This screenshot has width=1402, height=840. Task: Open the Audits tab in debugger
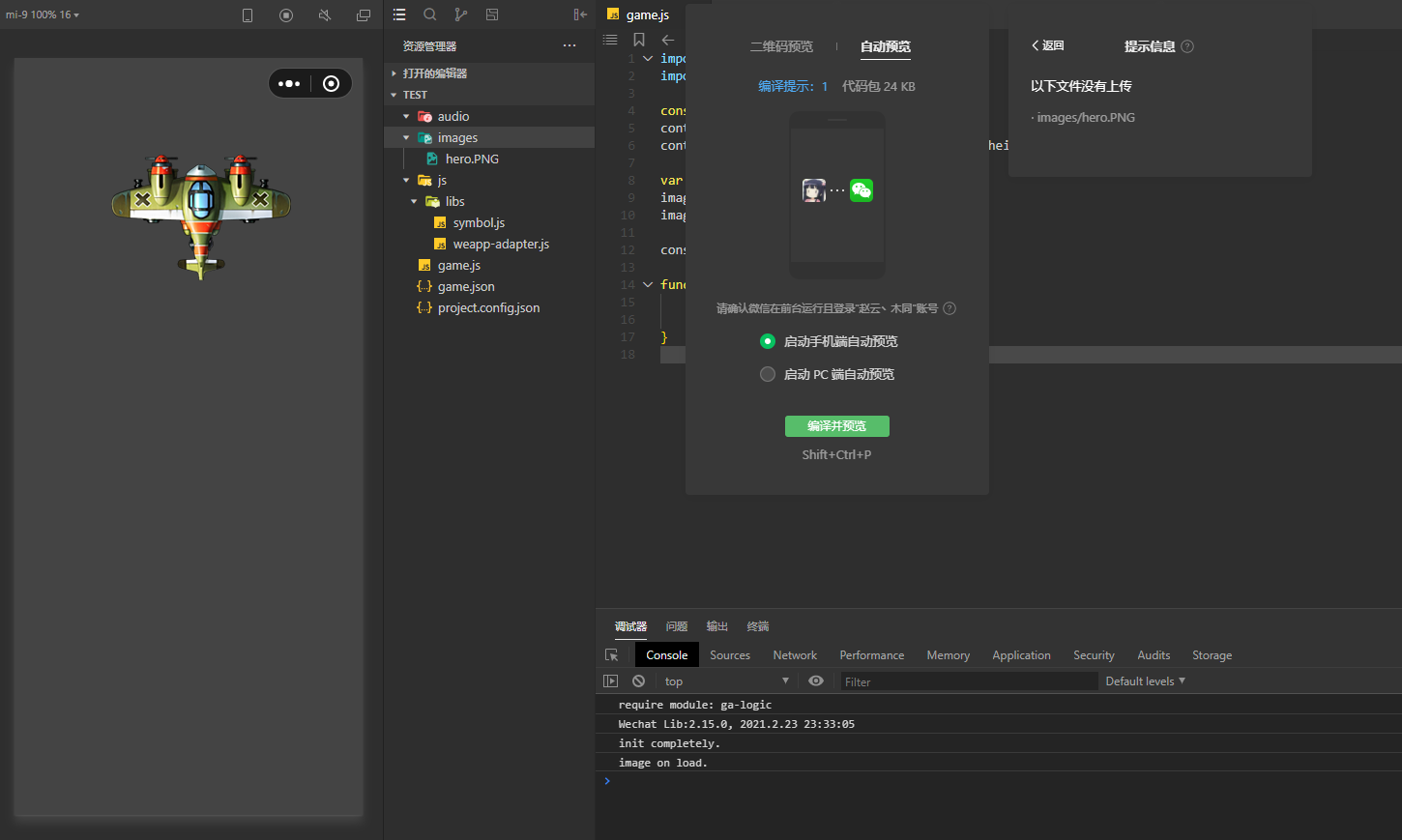pyautogui.click(x=1154, y=655)
